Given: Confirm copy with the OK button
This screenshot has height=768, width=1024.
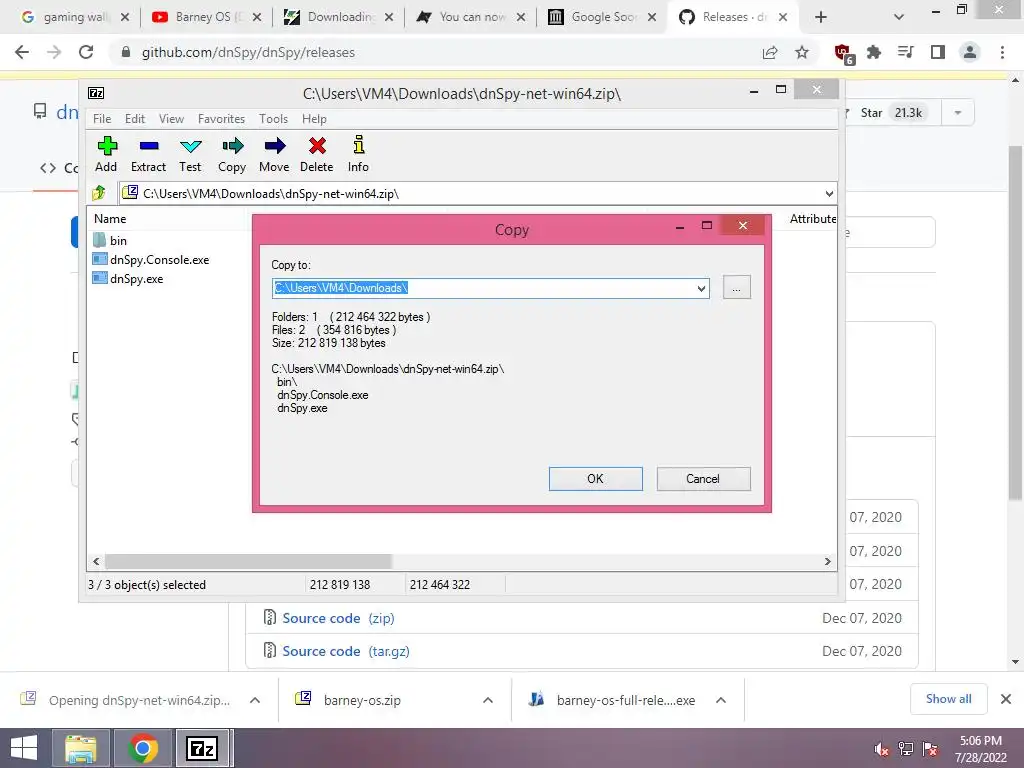Looking at the screenshot, I should pos(596,479).
